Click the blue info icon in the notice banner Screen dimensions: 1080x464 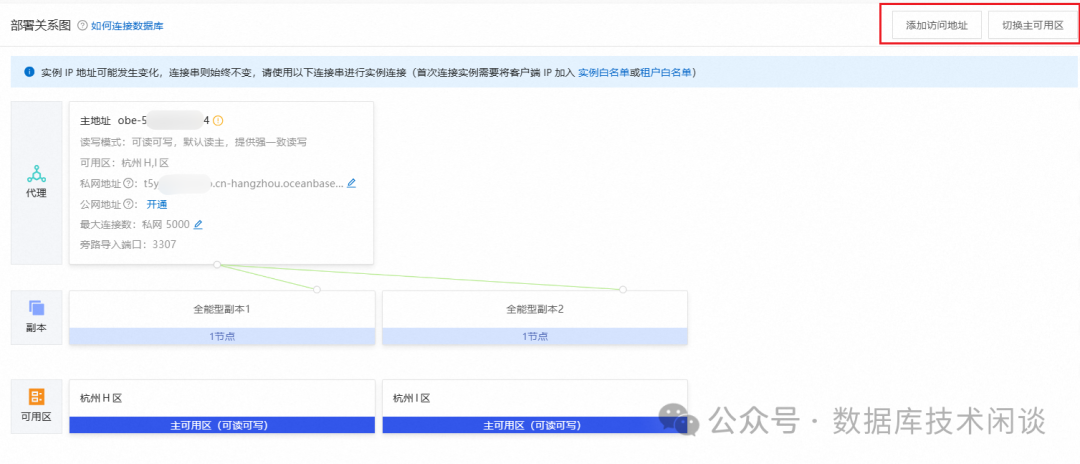tap(30, 72)
